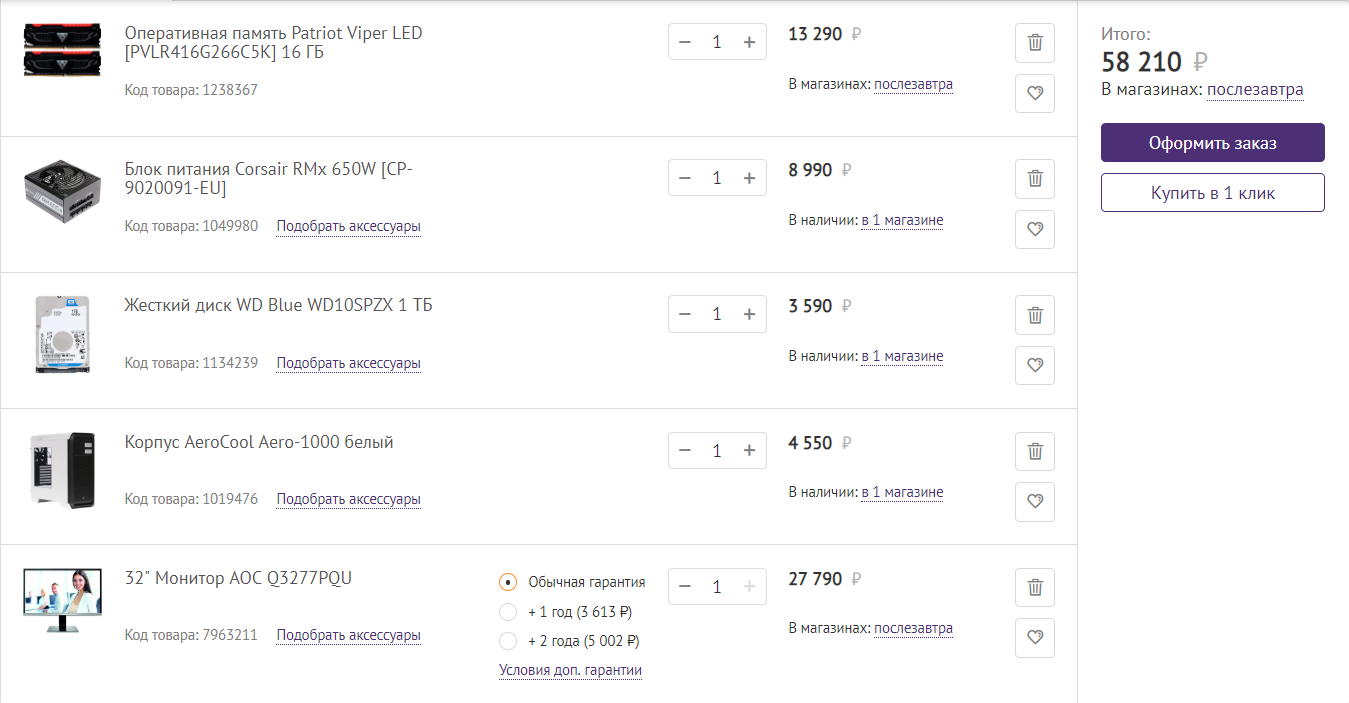Open accessories link for AeroCool case
1349x703 pixels.
point(348,499)
